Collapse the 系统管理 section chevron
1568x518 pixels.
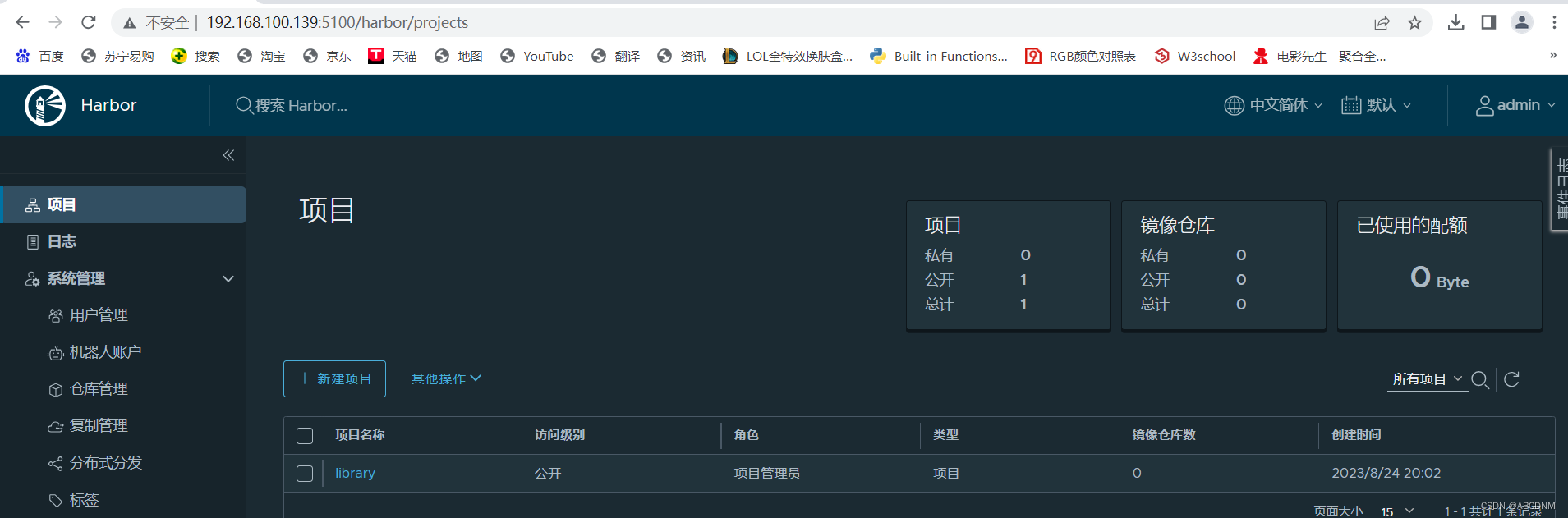(228, 279)
